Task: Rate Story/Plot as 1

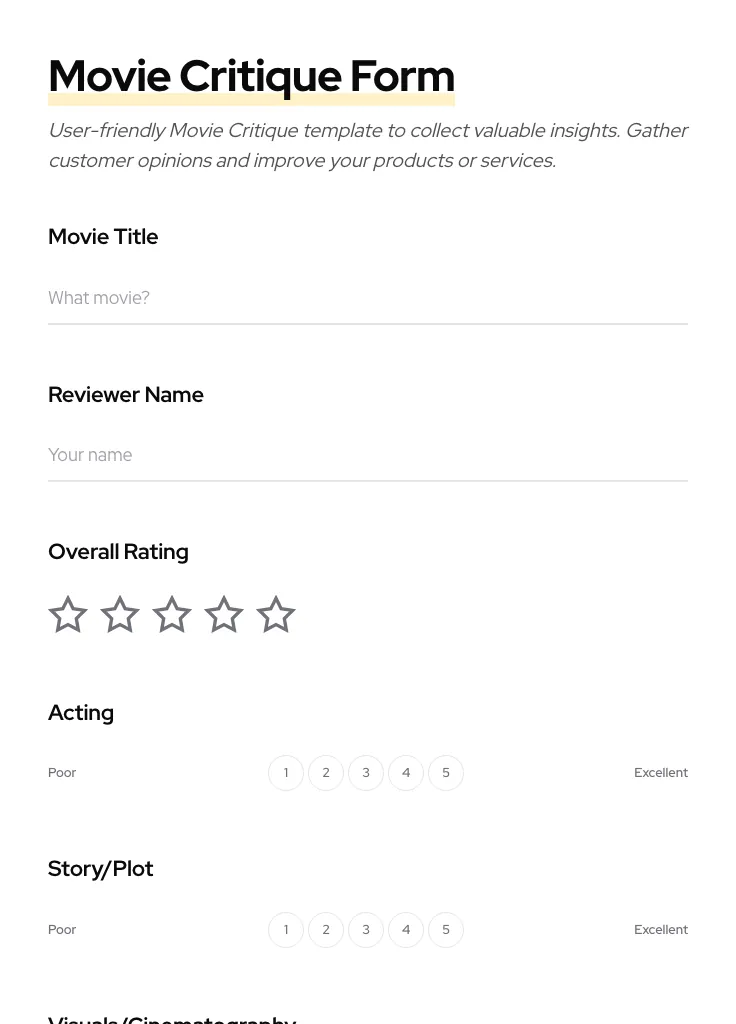Action: coord(286,929)
